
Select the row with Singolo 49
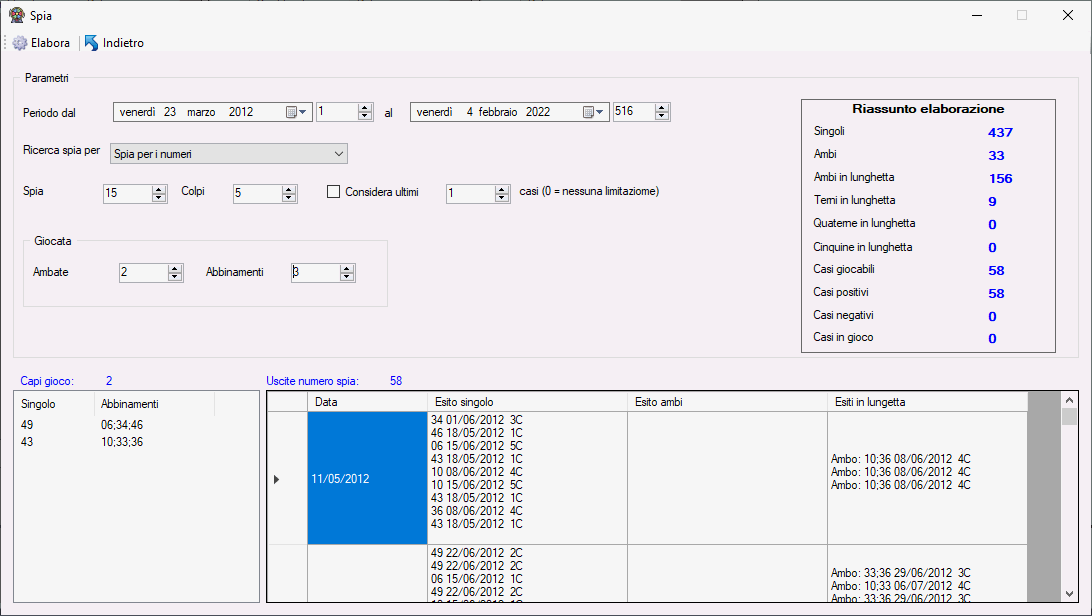coord(136,425)
